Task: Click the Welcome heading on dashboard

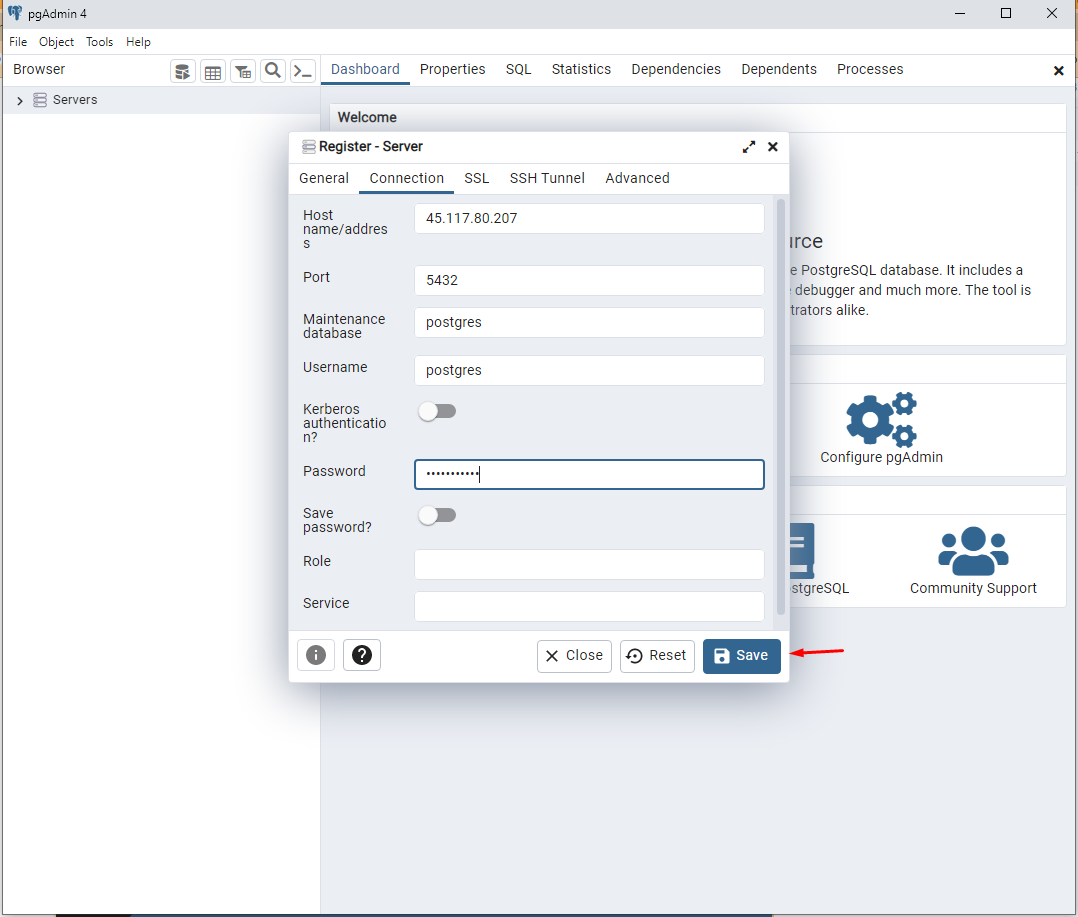Action: pyautogui.click(x=367, y=118)
